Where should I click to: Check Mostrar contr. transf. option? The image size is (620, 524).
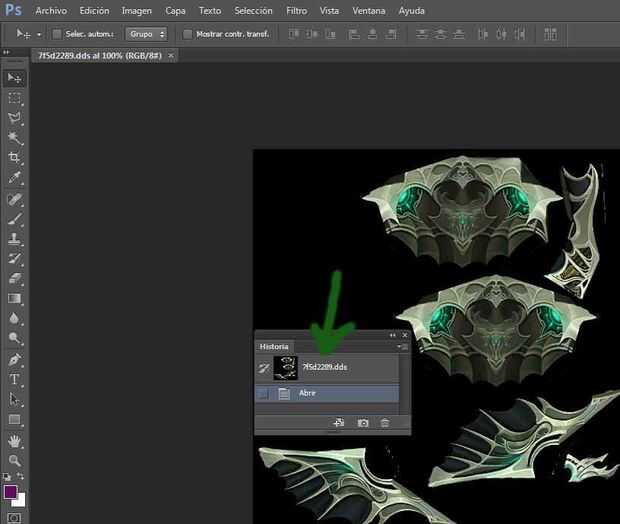tap(187, 34)
